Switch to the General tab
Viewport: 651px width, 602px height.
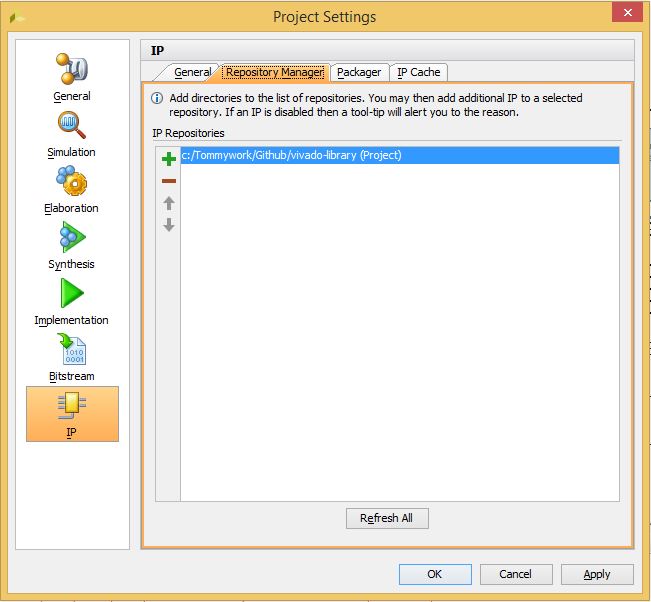coord(192,72)
